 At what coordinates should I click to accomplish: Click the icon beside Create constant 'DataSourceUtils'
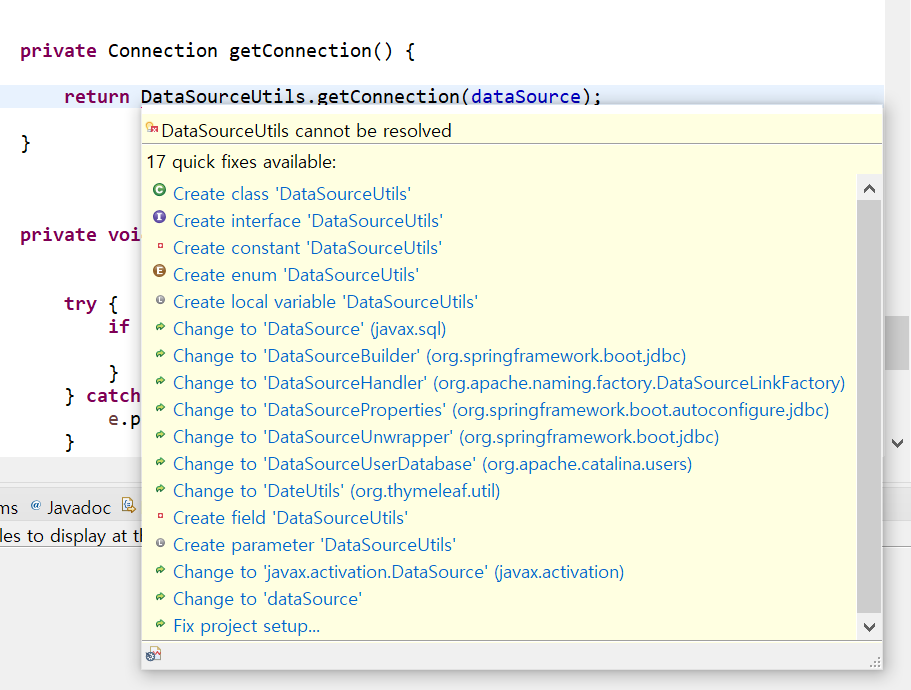160,245
